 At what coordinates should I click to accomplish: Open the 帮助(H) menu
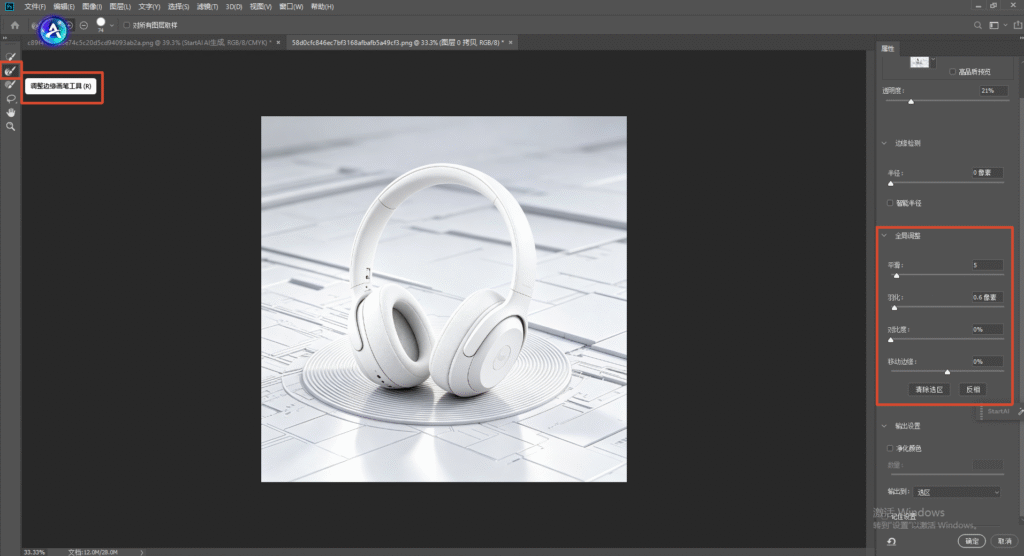click(x=322, y=7)
